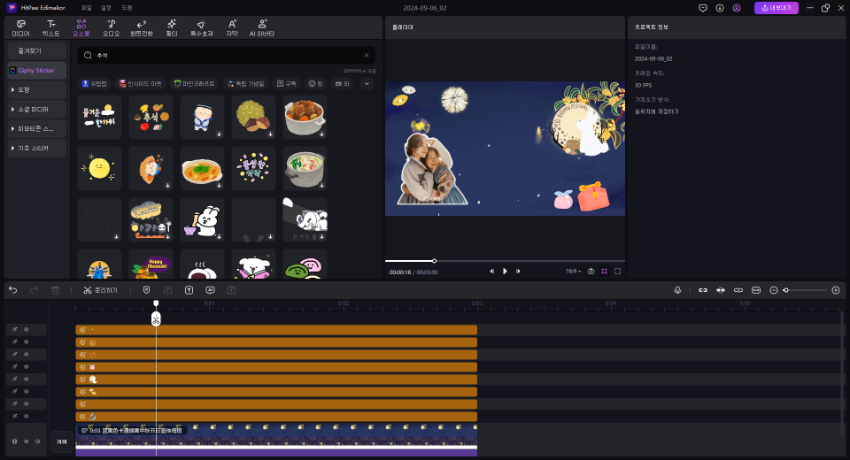Start voice recording with microphone icon
The width and height of the screenshot is (850, 460).
coord(677,290)
